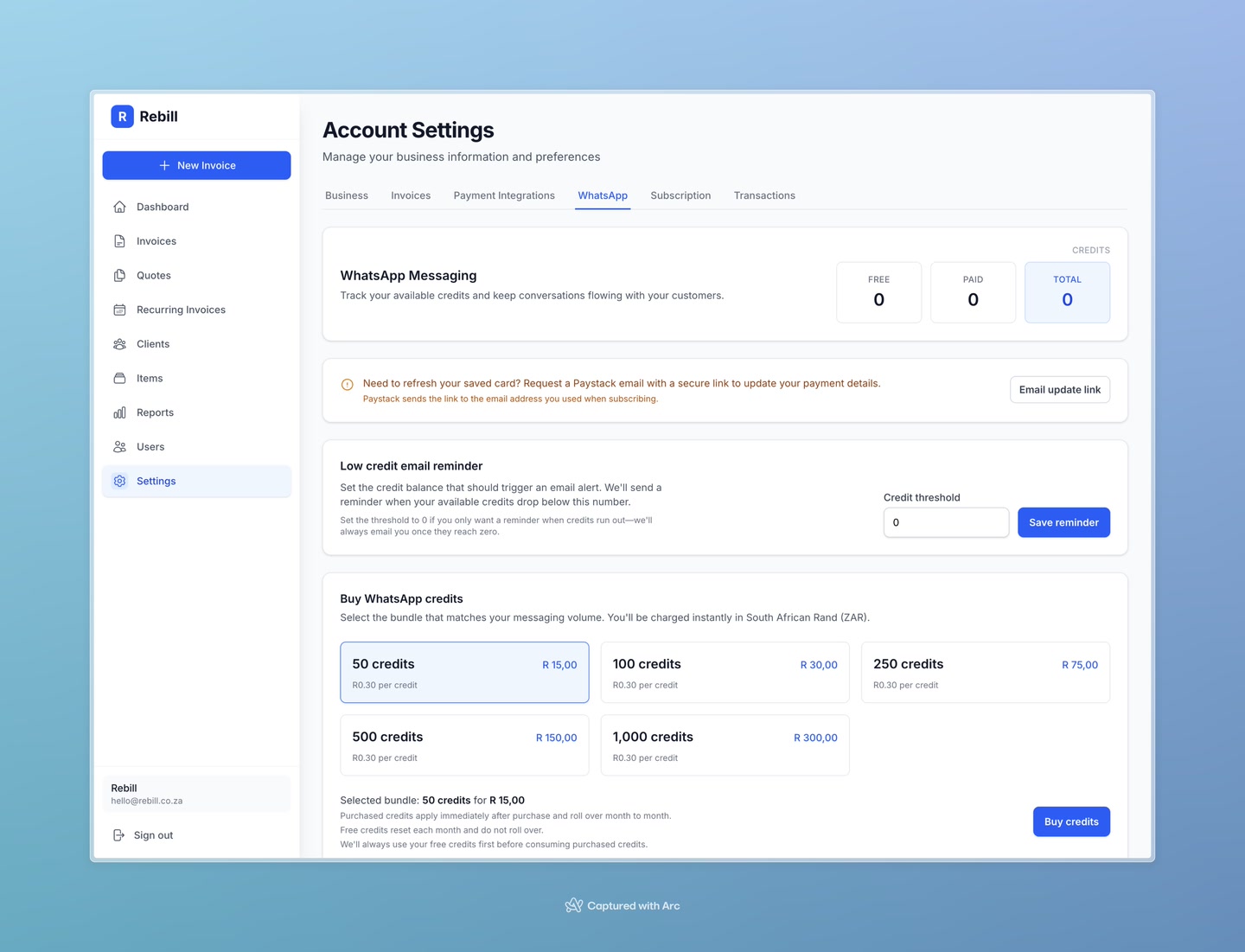Click the Settings gear icon

(120, 482)
